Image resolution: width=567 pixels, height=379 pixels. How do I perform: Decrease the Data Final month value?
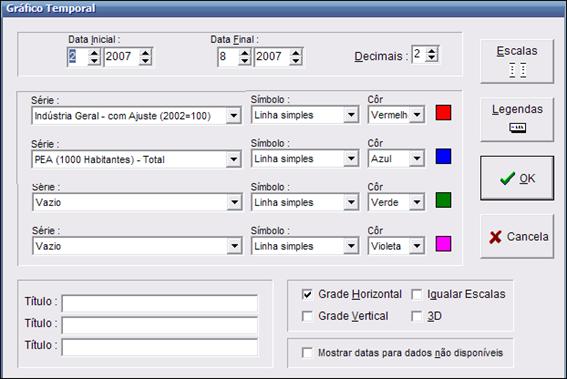tap(245, 61)
